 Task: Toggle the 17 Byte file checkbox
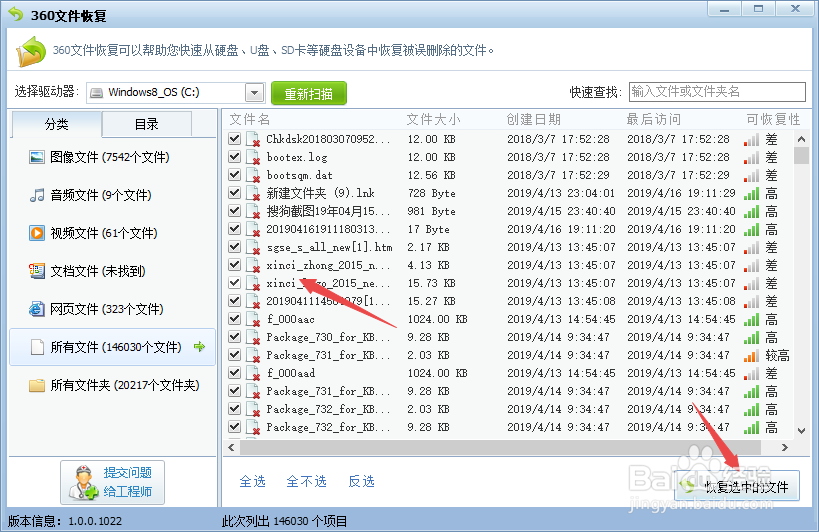coord(235,229)
